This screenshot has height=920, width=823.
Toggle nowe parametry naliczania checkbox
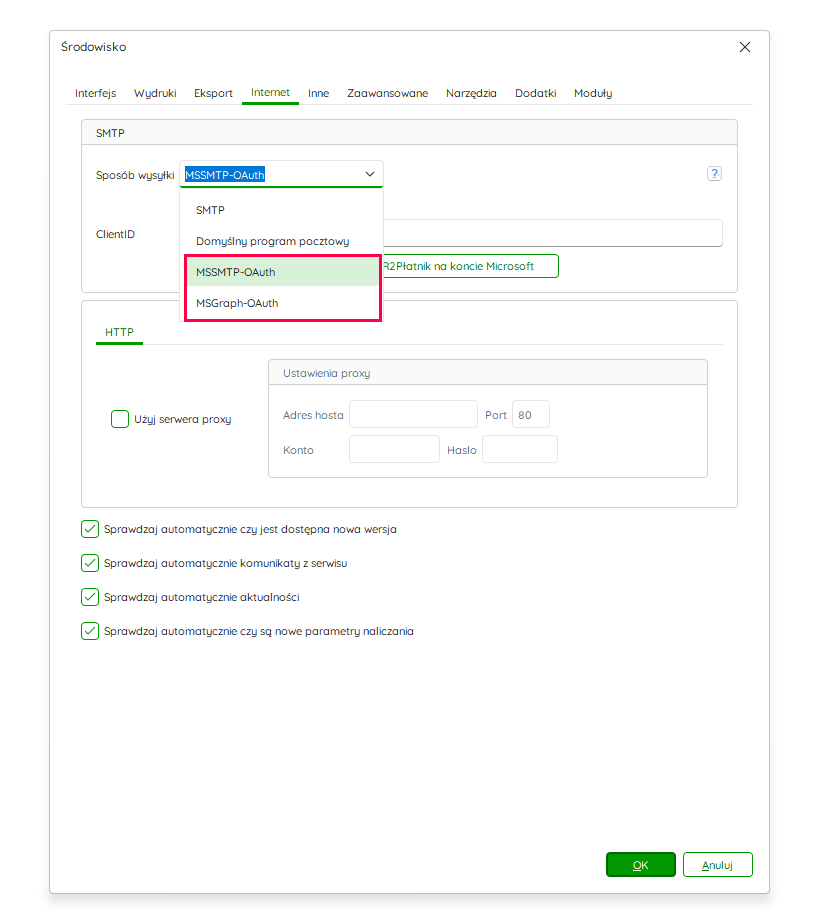click(x=90, y=631)
